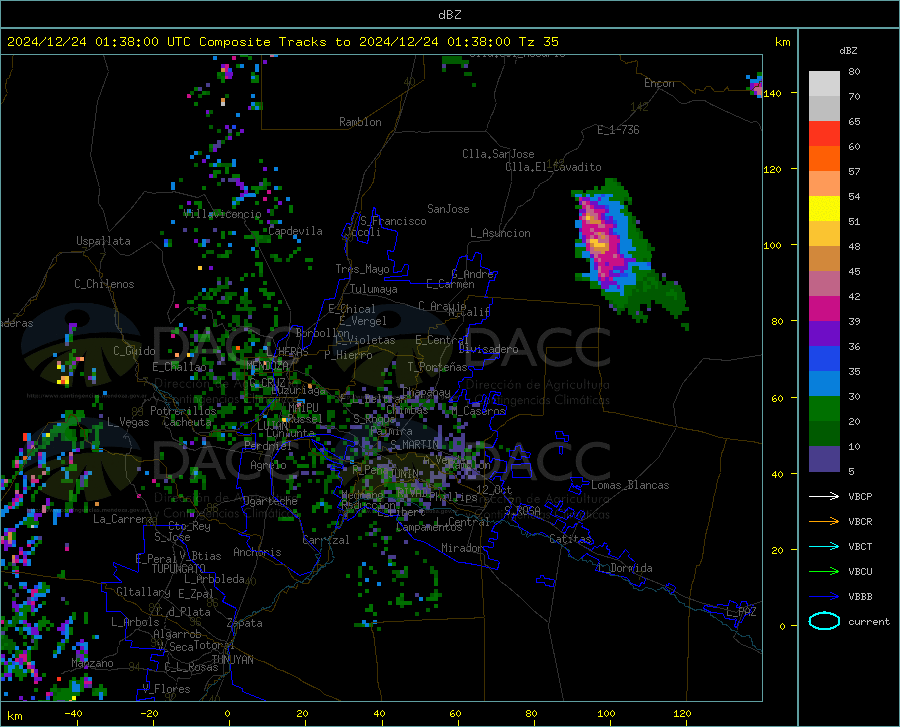Select the light gray 70 dBZ swatch

point(824,84)
